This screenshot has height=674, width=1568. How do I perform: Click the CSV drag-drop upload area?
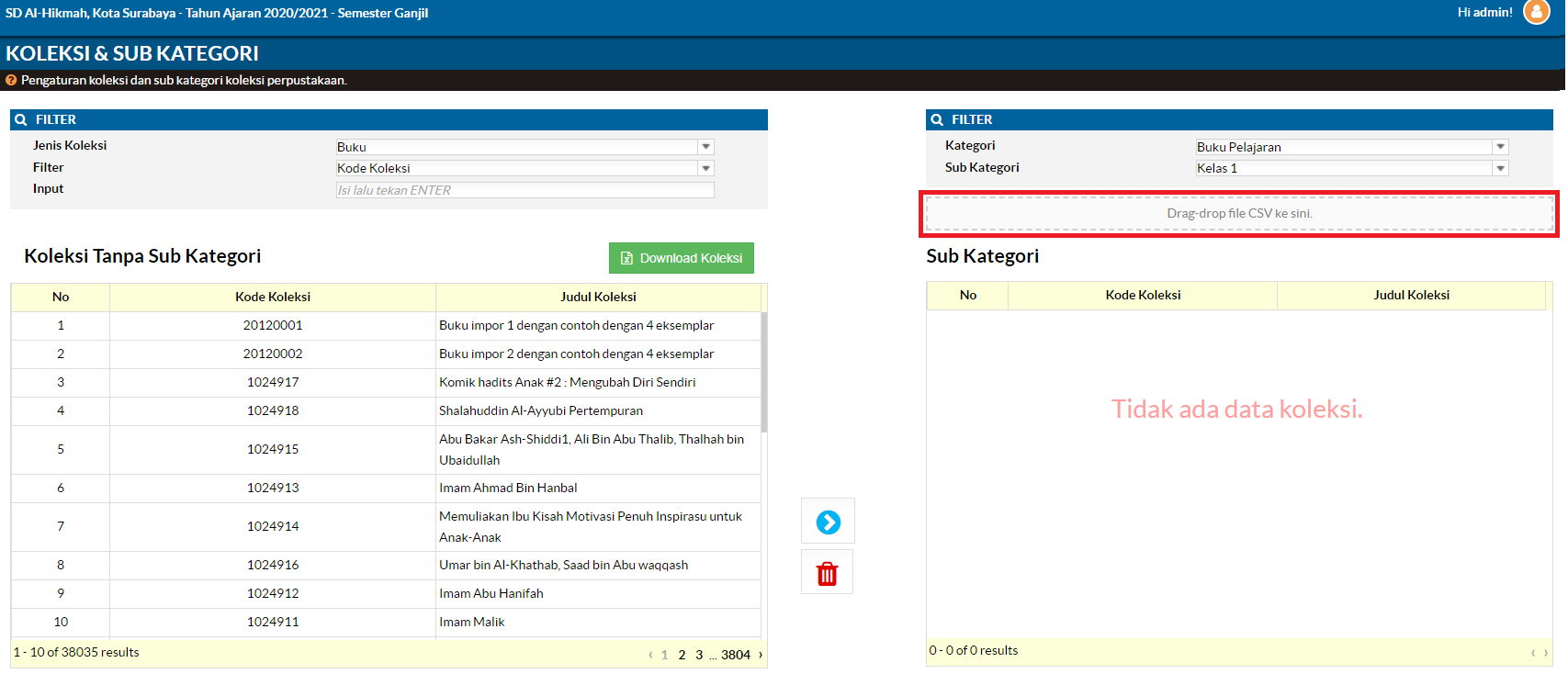click(x=1239, y=213)
